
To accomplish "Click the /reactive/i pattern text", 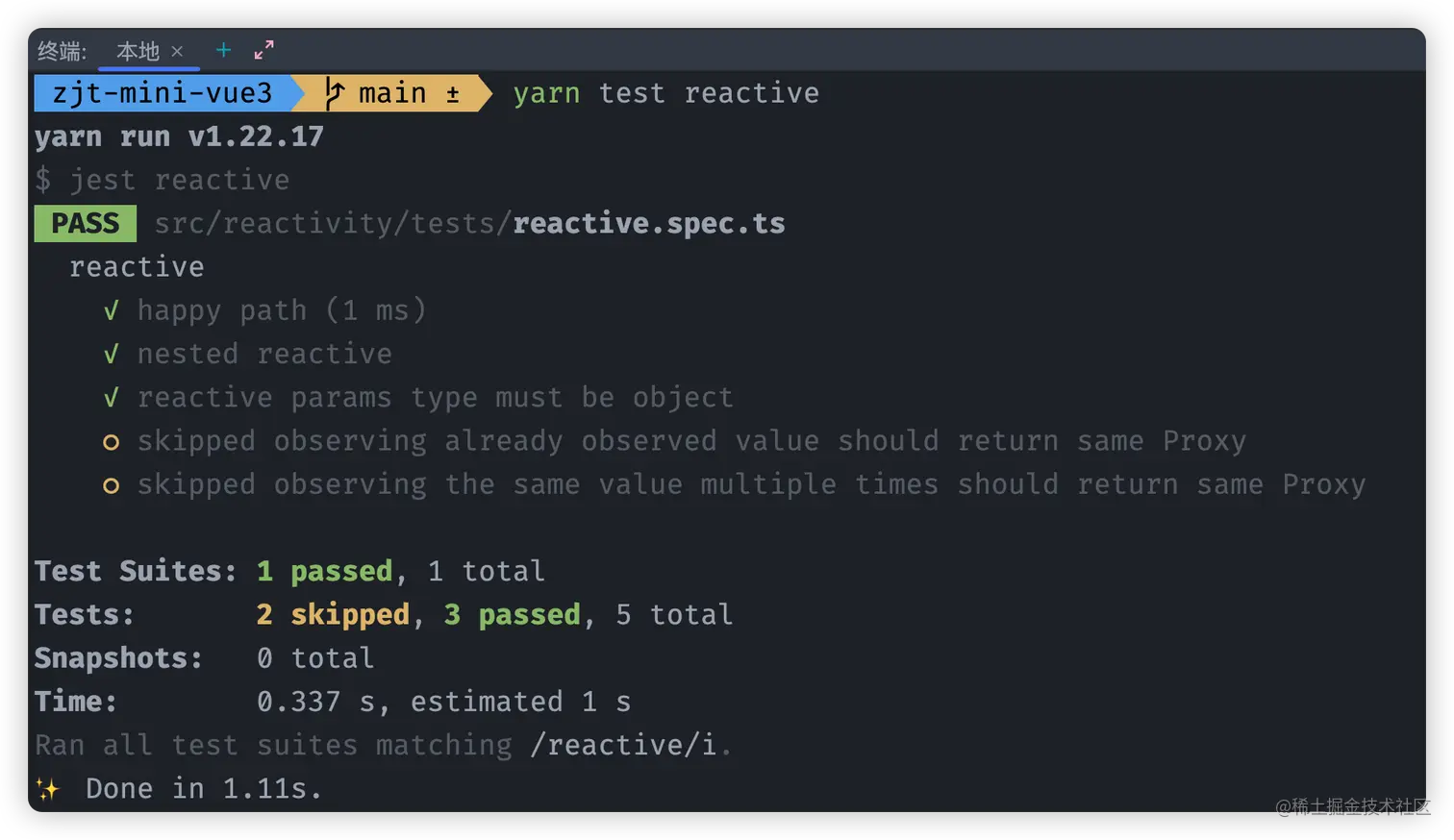I will click(x=623, y=745).
